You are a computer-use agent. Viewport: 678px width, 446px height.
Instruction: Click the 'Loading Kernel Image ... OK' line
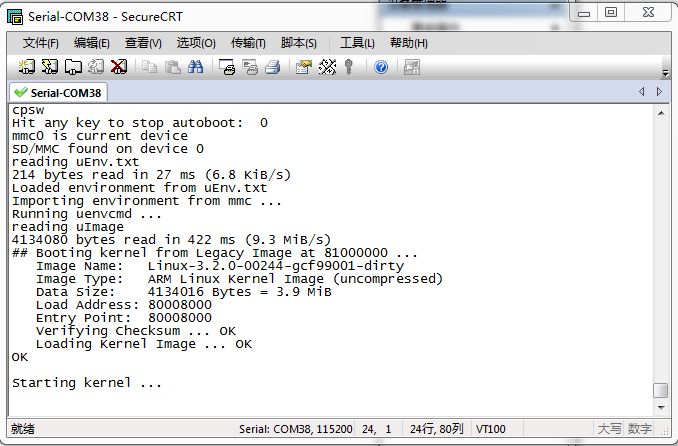[x=144, y=344]
